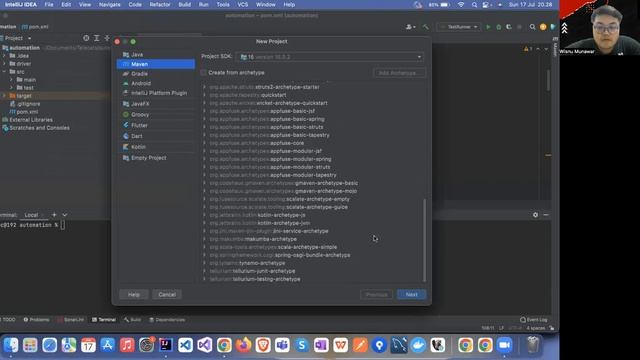This screenshot has width=640, height=360.
Task: Hide terminal panel with minus icon
Action: point(546,215)
